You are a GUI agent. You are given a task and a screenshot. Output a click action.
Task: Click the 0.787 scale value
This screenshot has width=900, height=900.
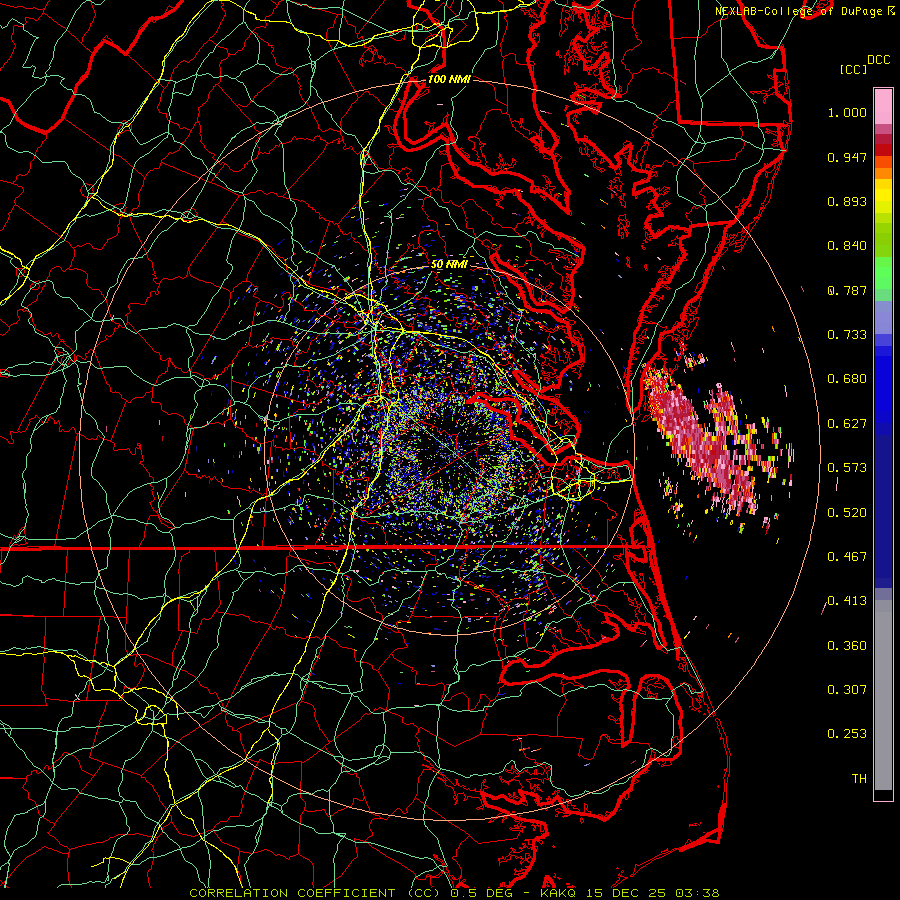(x=847, y=290)
